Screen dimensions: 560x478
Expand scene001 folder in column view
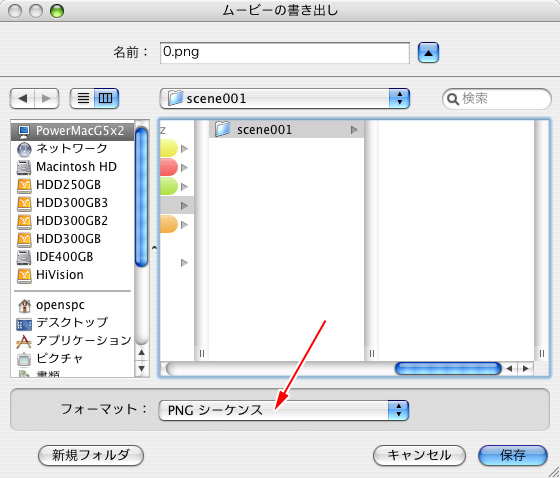click(x=286, y=129)
